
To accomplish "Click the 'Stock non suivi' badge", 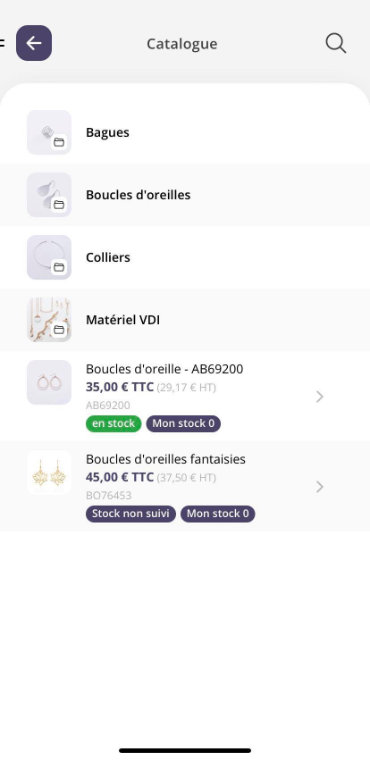I will click(131, 514).
